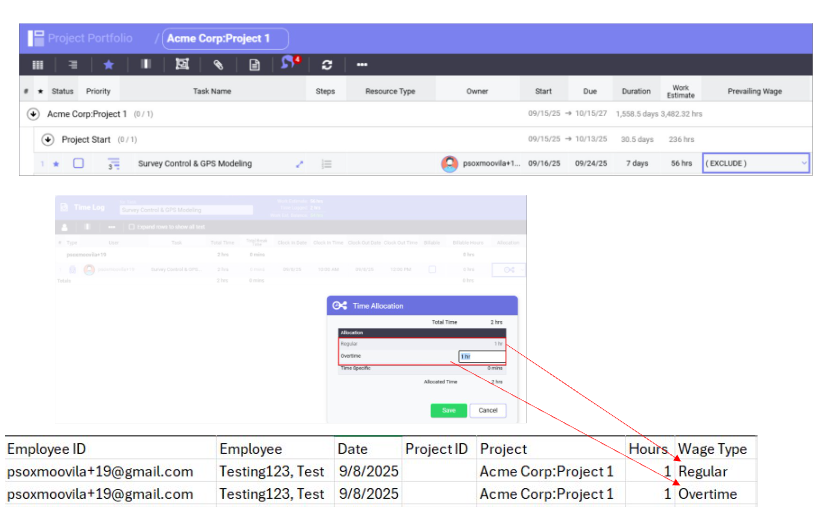The height and width of the screenshot is (510, 824).
Task: Collapse the Acme Corp:Project 1 row
Action: [x=33, y=114]
